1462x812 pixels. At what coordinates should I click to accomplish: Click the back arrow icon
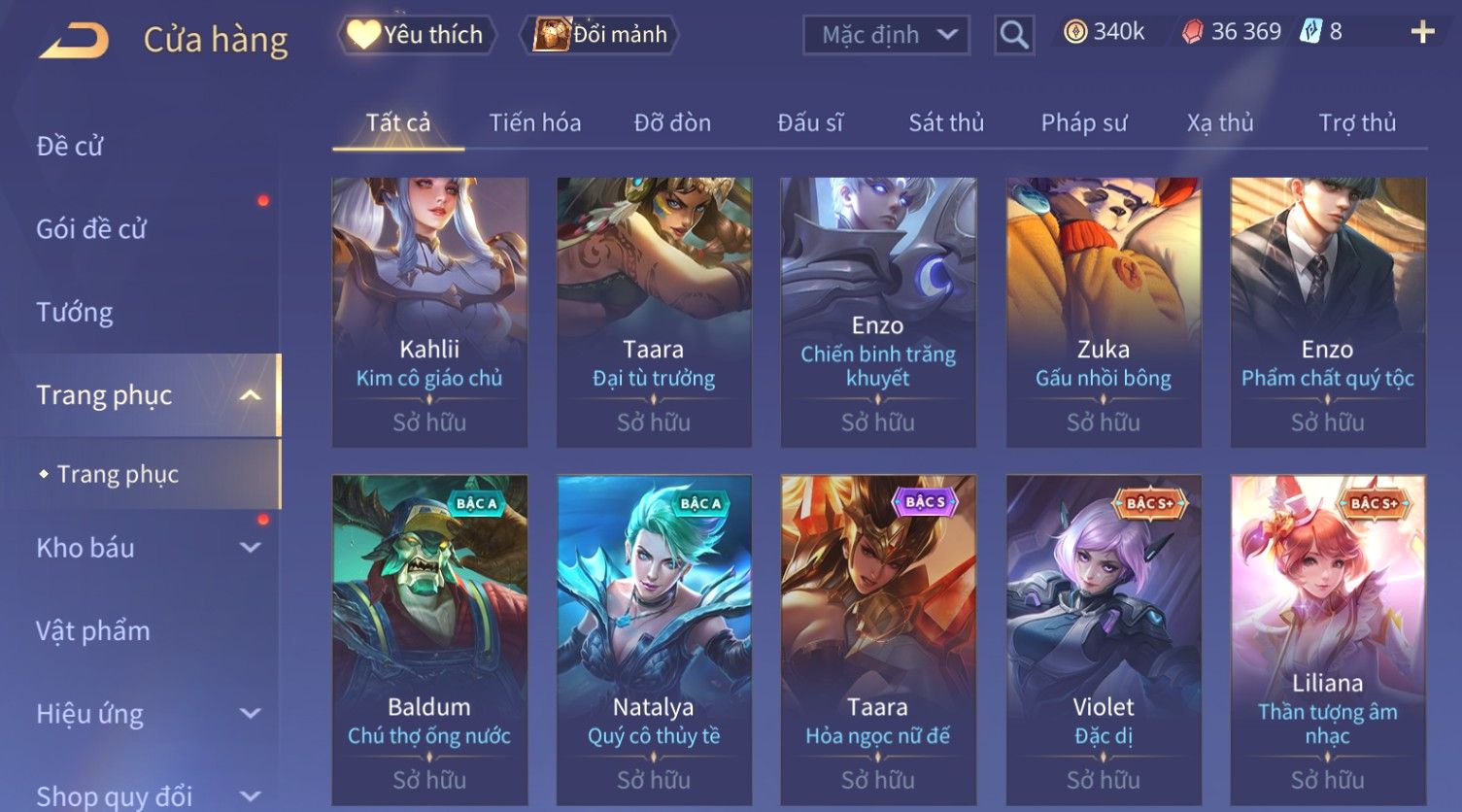tap(75, 40)
